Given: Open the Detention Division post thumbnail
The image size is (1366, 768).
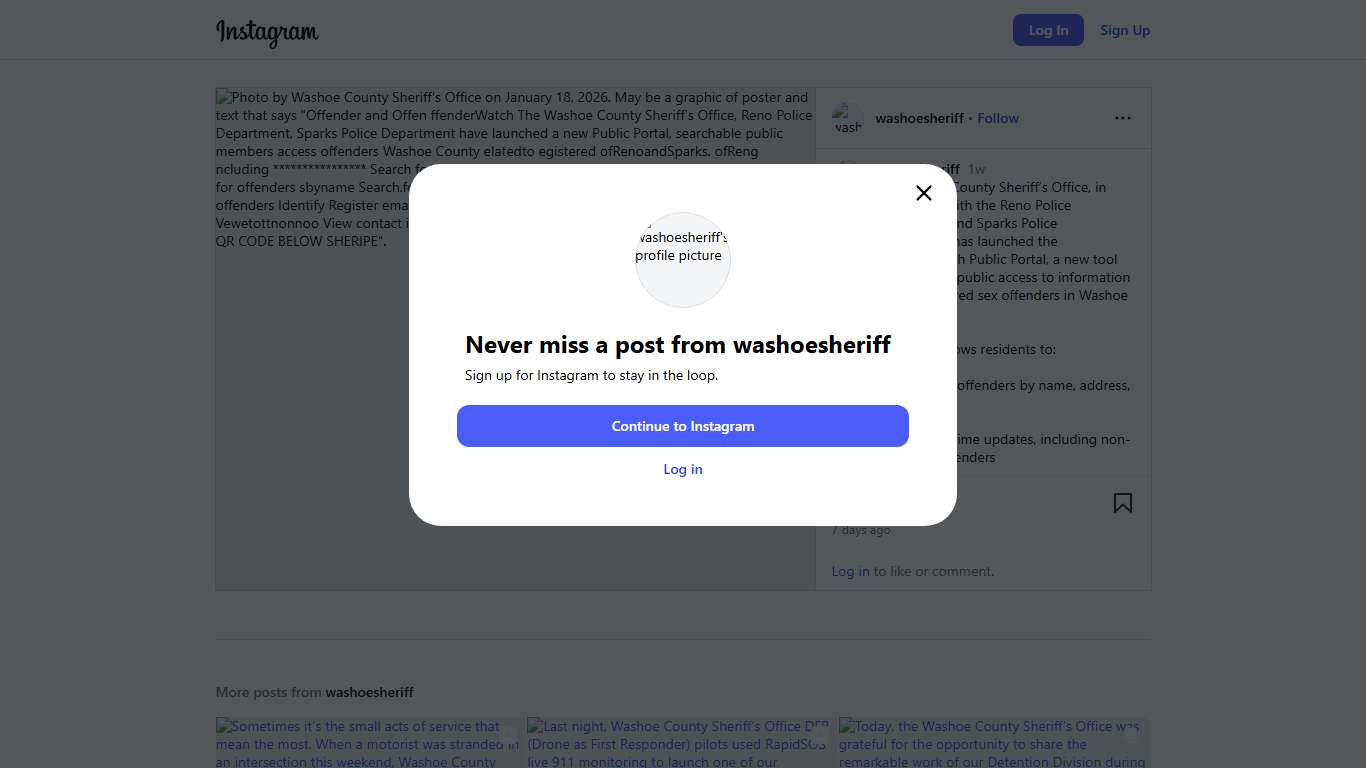Looking at the screenshot, I should point(994,743).
